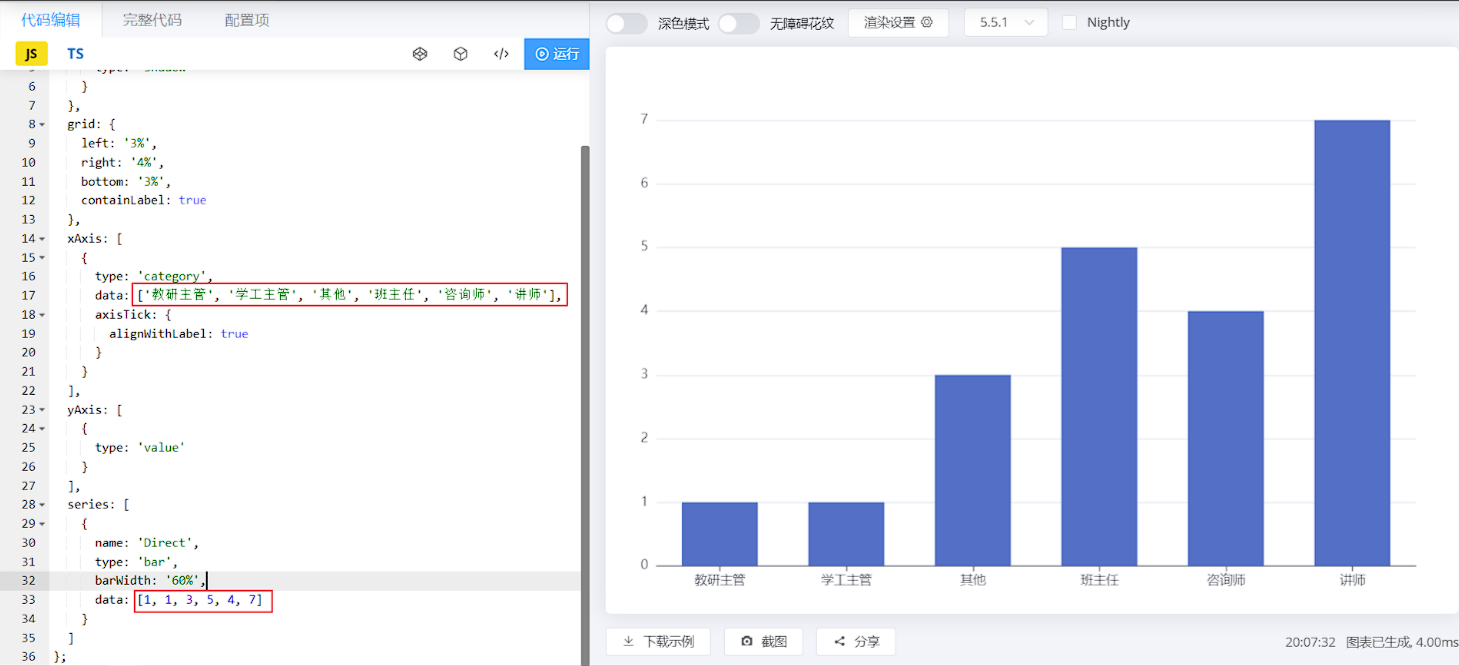This screenshot has width=1459, height=666.
Task: Click type: 'value' on line 25
Action: pos(140,447)
